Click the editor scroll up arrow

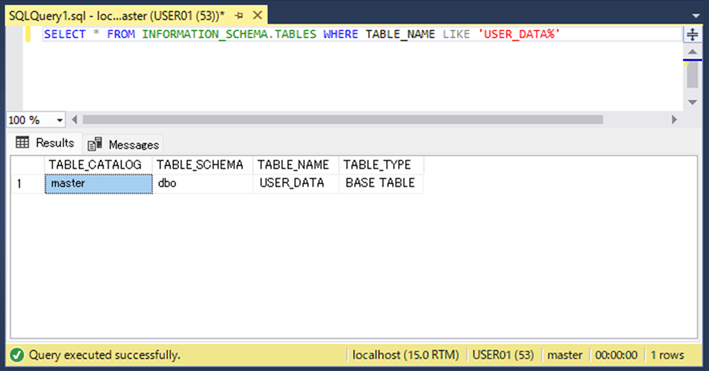tap(692, 52)
